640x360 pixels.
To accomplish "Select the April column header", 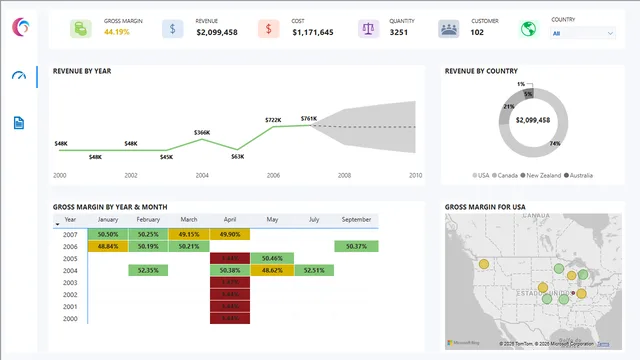I will (x=230, y=220).
